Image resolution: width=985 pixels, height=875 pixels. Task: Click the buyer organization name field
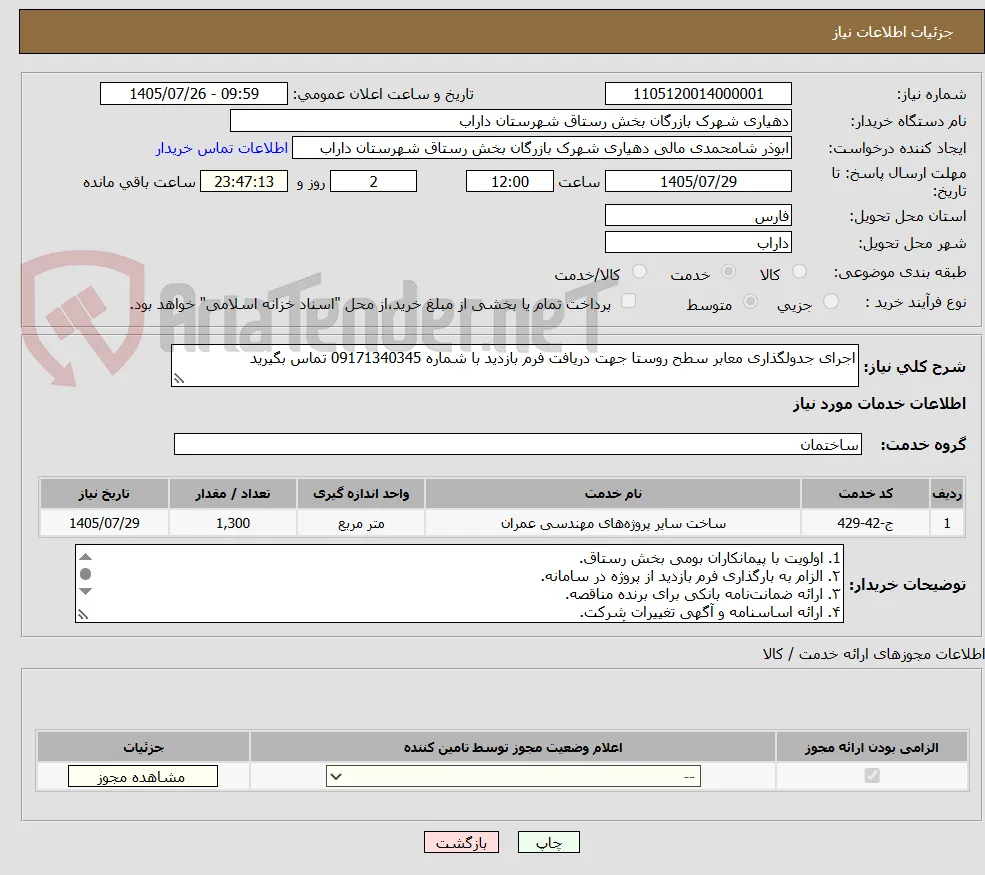click(511, 121)
